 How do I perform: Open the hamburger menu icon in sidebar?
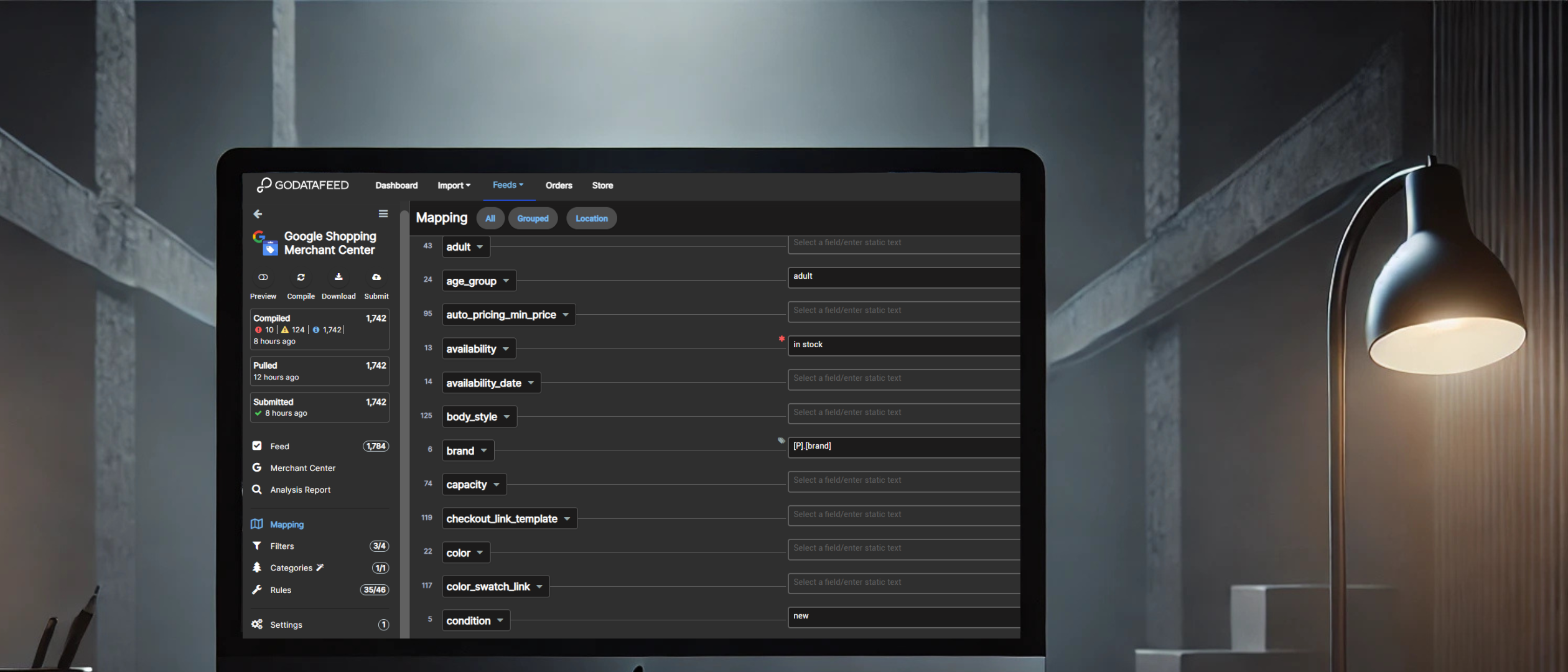[x=383, y=214]
